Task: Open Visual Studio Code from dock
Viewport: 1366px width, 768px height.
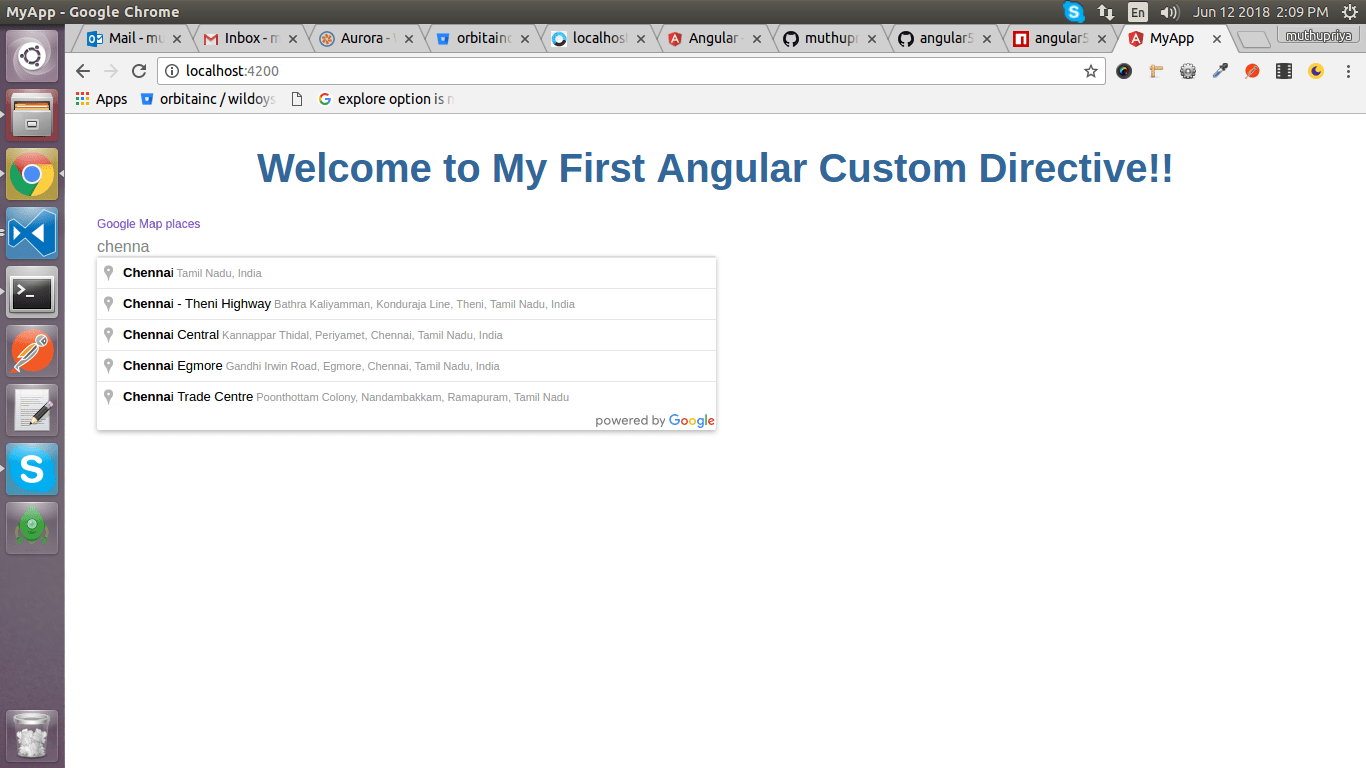Action: point(32,234)
